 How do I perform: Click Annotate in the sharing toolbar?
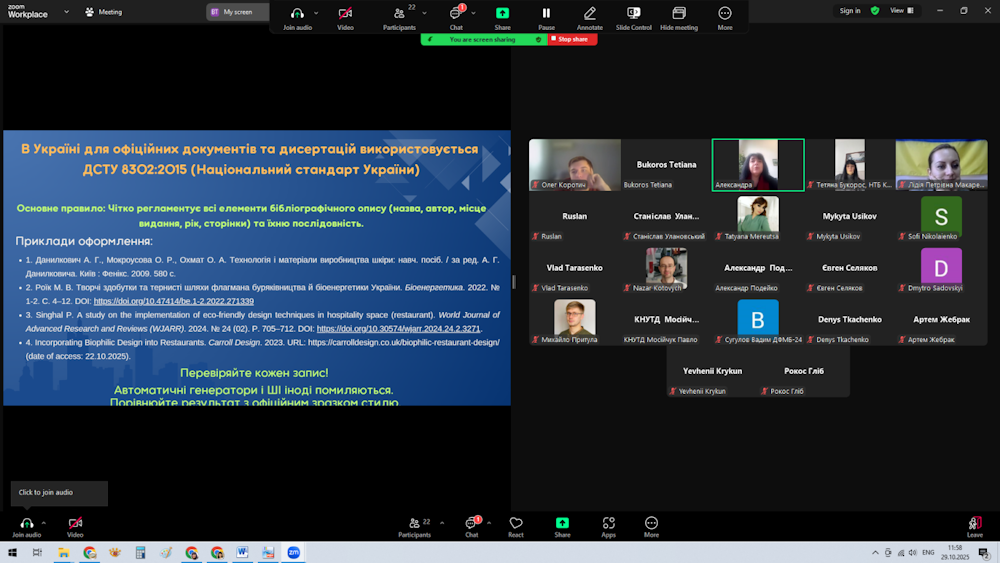(x=589, y=17)
